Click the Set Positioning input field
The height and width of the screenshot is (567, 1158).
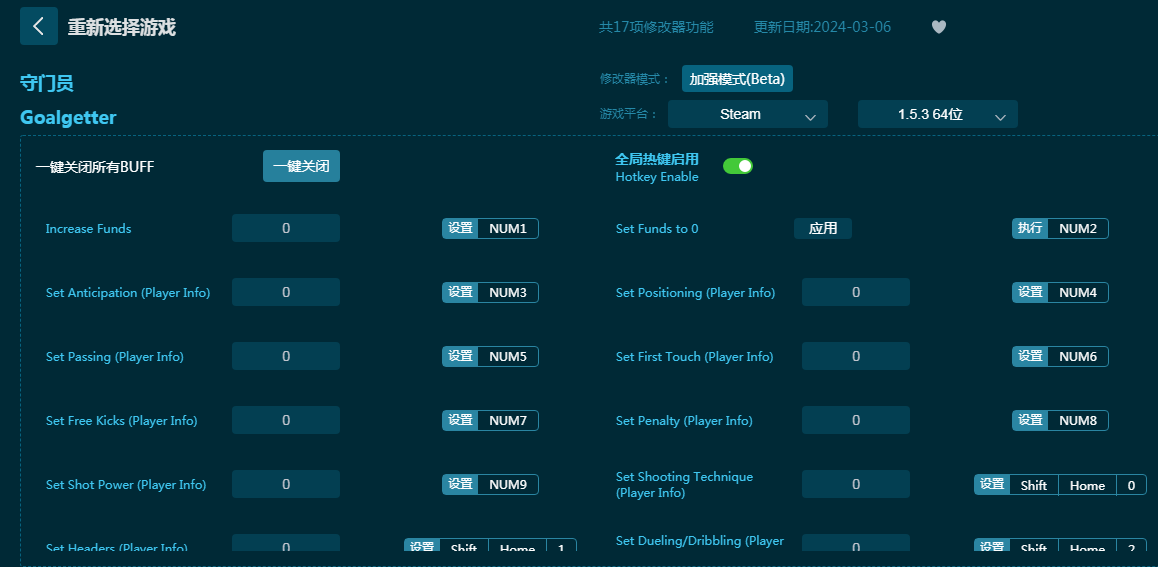856,293
